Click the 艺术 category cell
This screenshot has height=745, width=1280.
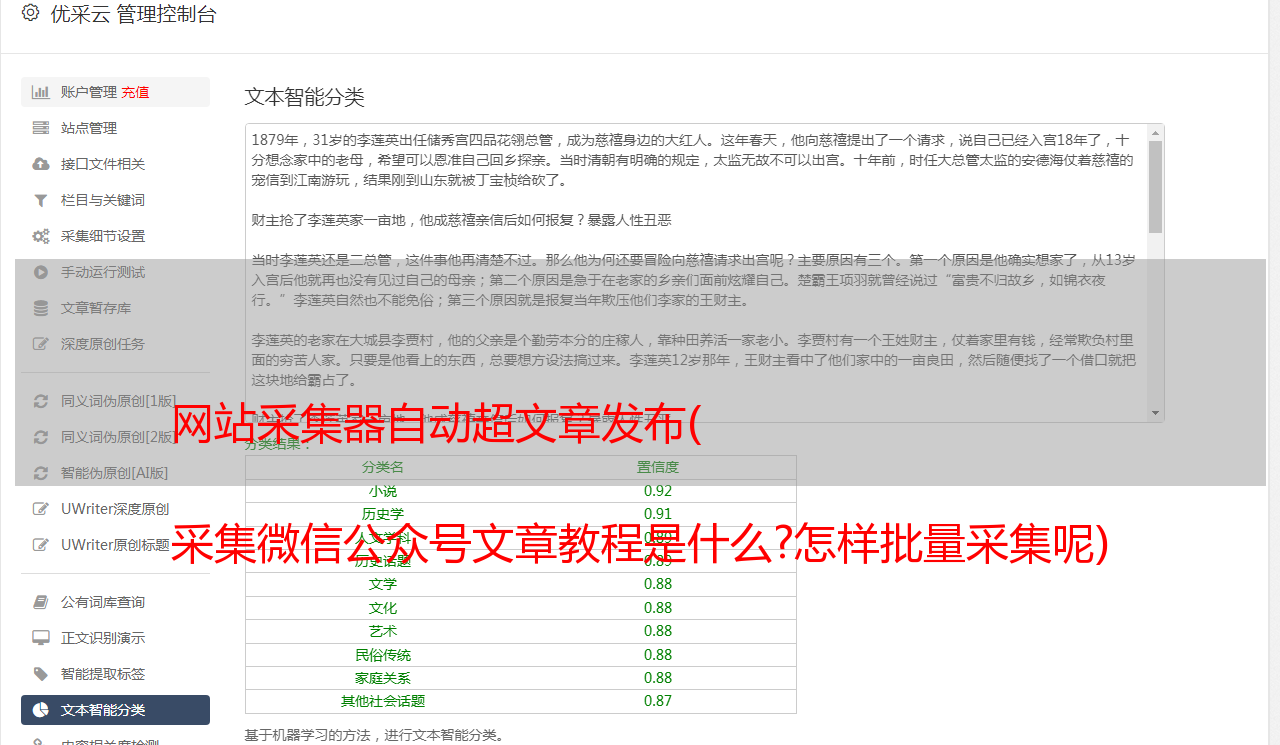click(x=383, y=631)
